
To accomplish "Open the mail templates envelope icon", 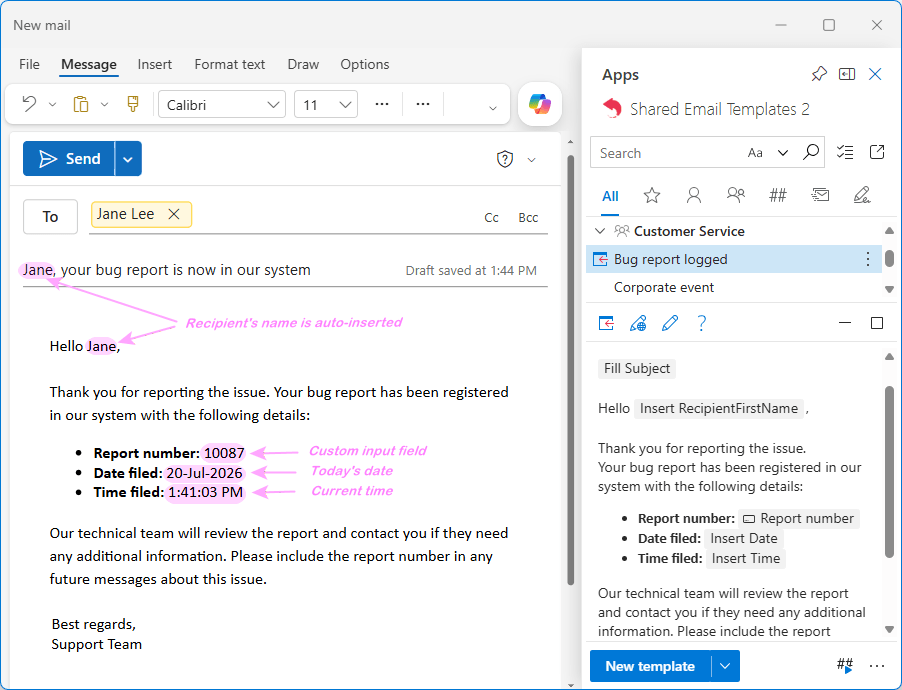I will pyautogui.click(x=820, y=195).
